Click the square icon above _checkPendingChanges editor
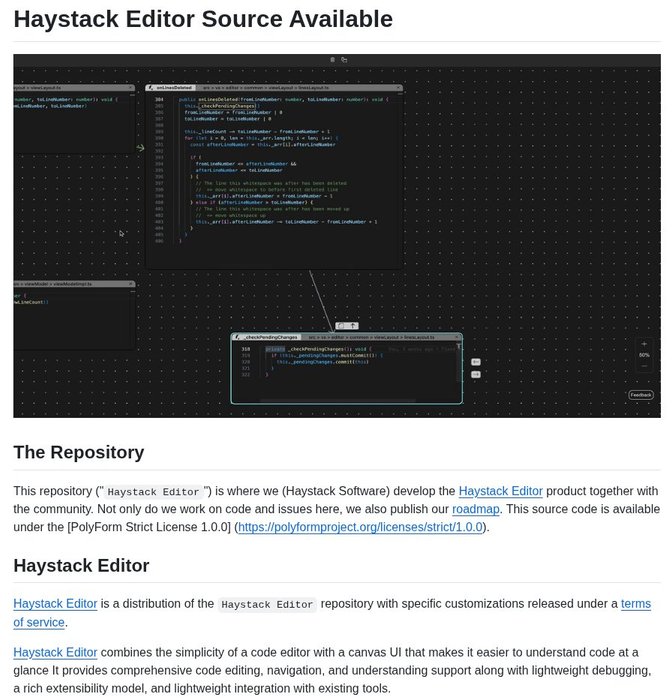This screenshot has width=672, height=700. pos(341,326)
